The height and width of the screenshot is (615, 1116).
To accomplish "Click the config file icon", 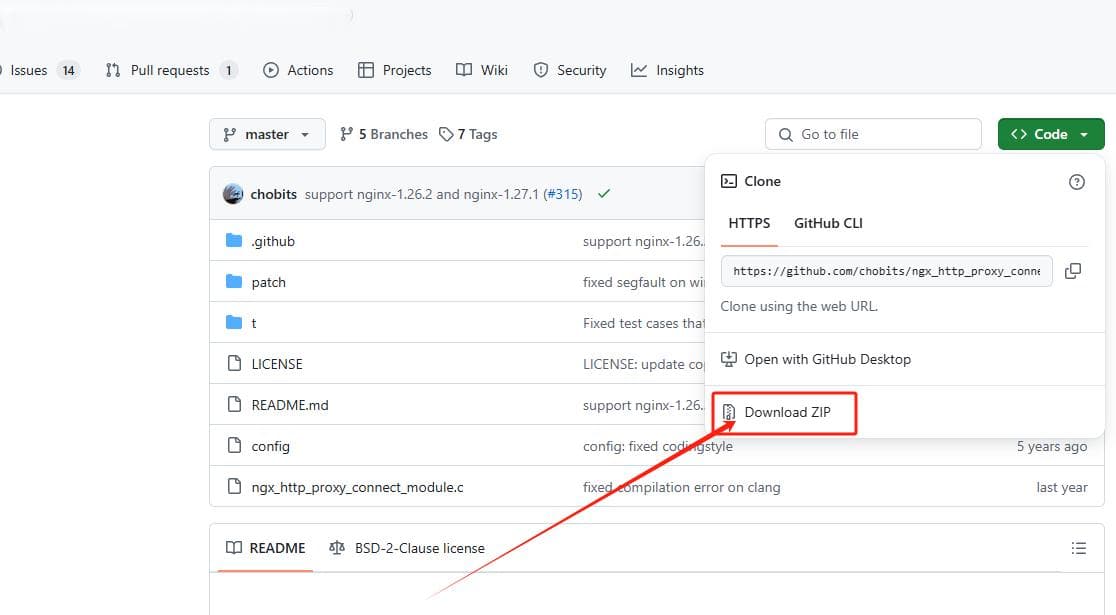I will pyautogui.click(x=234, y=446).
